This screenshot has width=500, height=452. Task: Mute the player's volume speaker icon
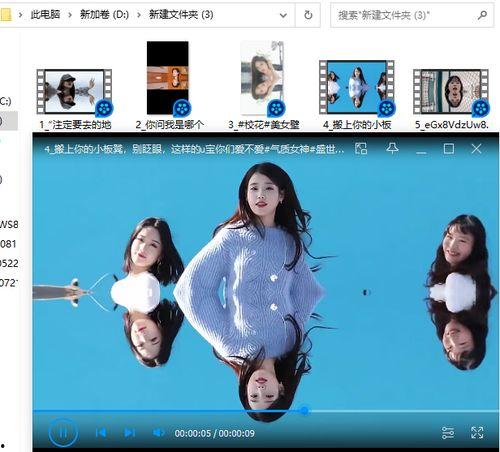tap(158, 433)
